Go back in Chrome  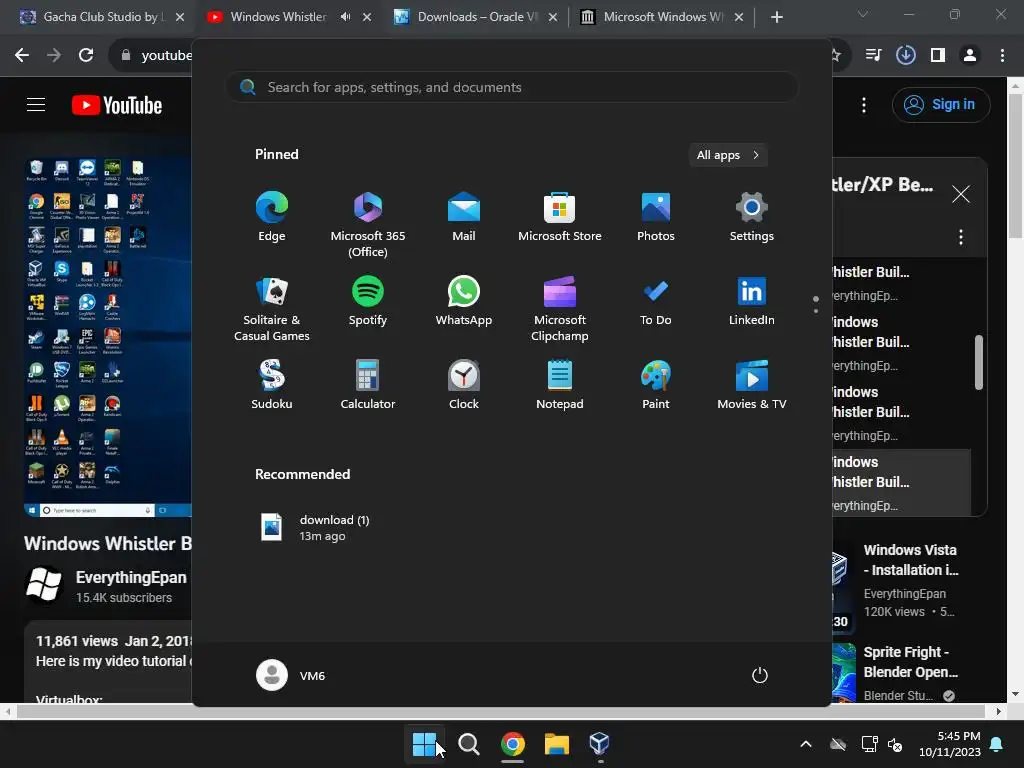point(22,56)
